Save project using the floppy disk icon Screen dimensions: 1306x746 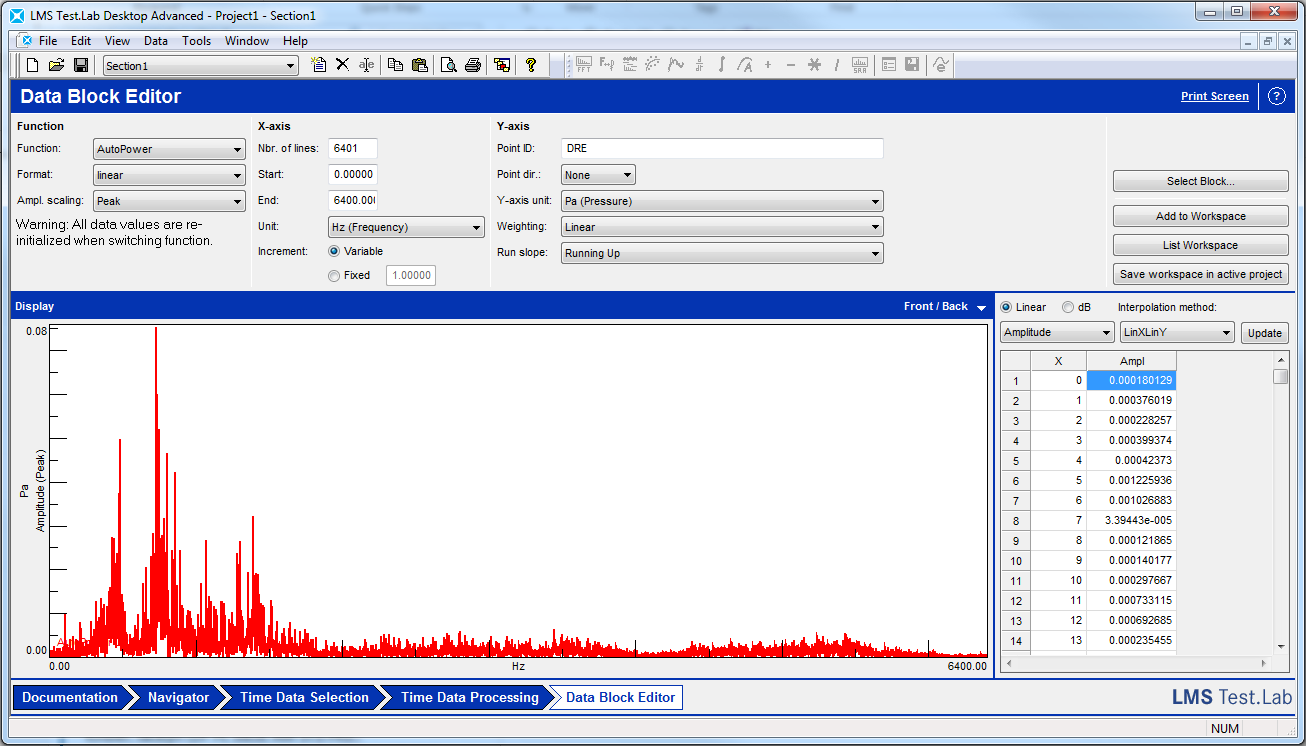[81, 65]
